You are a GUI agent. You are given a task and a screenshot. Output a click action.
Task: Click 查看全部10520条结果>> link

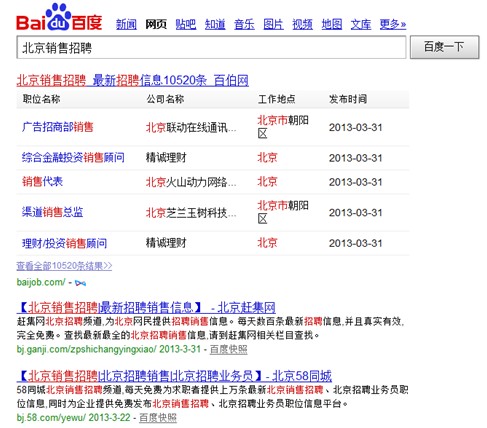[x=64, y=266]
